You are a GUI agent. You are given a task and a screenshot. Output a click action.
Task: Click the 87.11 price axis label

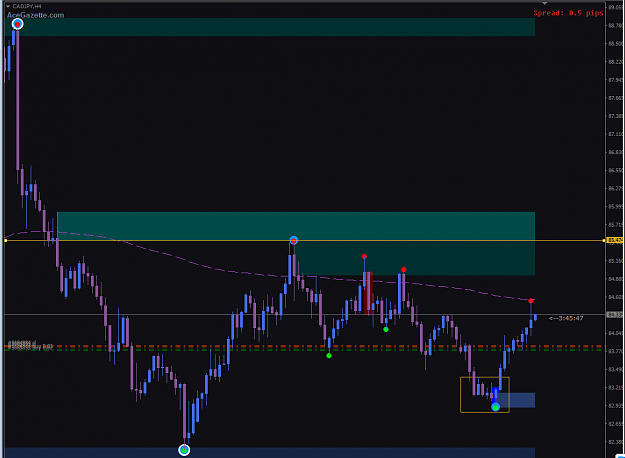click(615, 134)
